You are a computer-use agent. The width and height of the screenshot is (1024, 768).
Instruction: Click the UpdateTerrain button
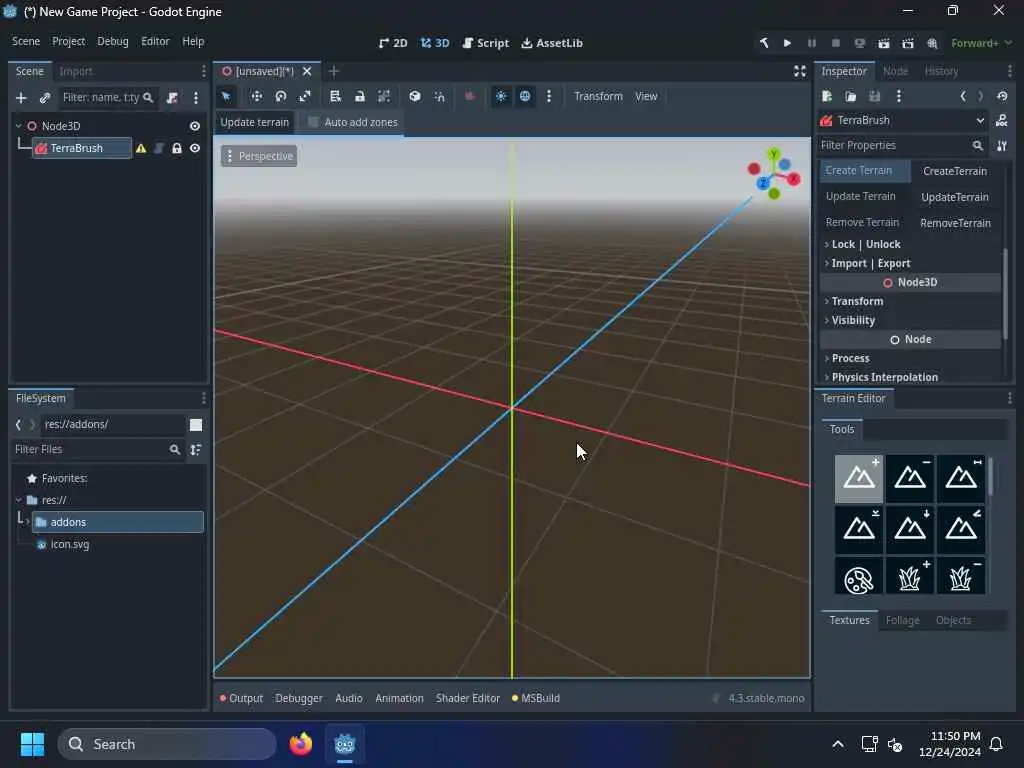click(x=955, y=197)
